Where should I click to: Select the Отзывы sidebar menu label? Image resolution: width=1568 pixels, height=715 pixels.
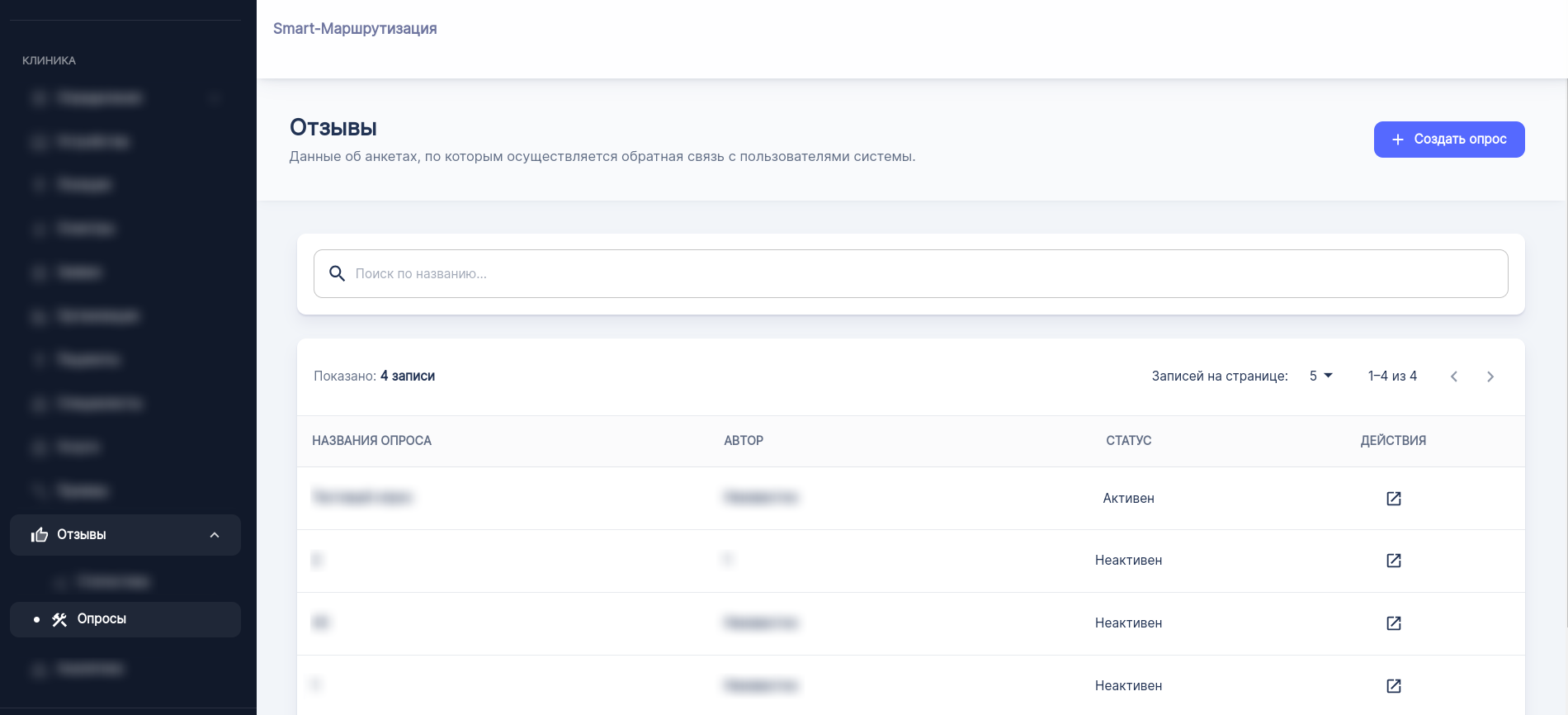[x=82, y=535]
